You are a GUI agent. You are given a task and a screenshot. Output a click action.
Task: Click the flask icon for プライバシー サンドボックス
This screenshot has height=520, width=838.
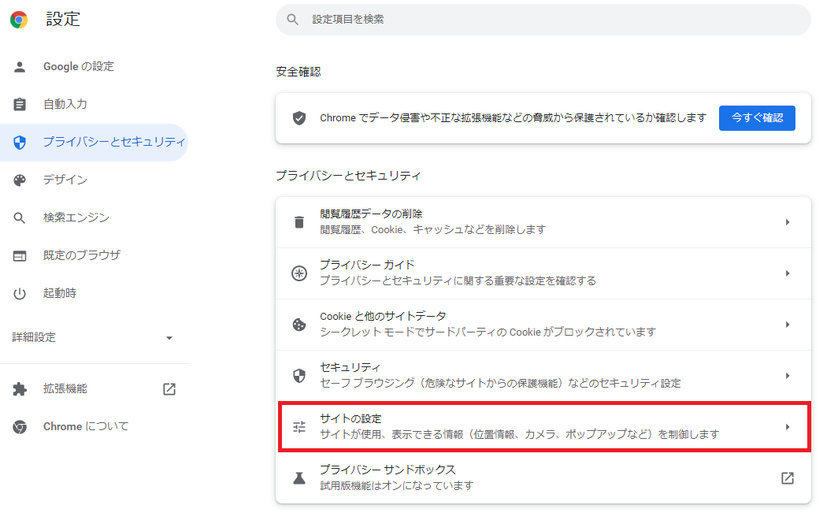pyautogui.click(x=298, y=478)
